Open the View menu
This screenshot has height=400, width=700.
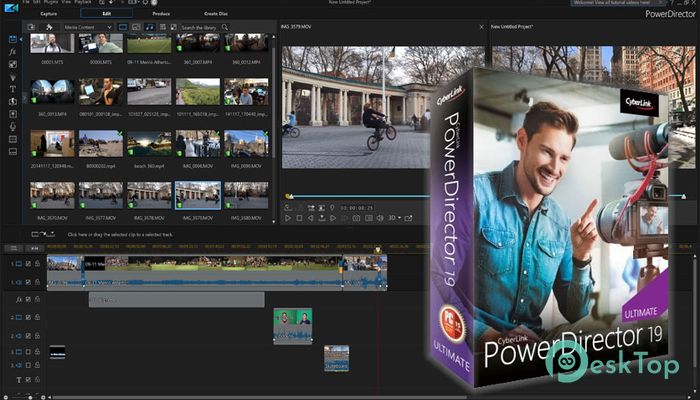pyautogui.click(x=66, y=2)
